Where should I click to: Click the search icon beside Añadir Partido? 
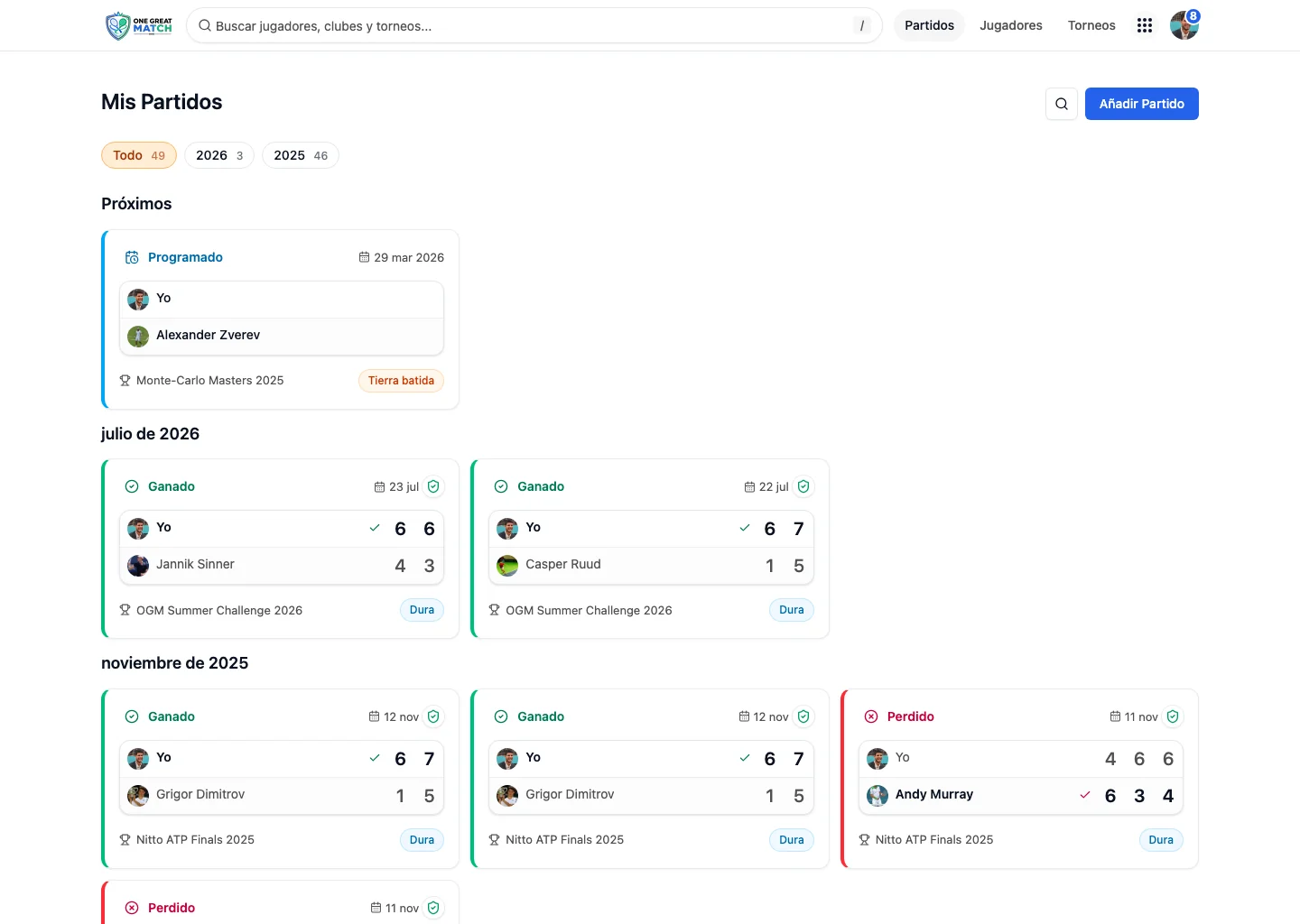click(1062, 104)
